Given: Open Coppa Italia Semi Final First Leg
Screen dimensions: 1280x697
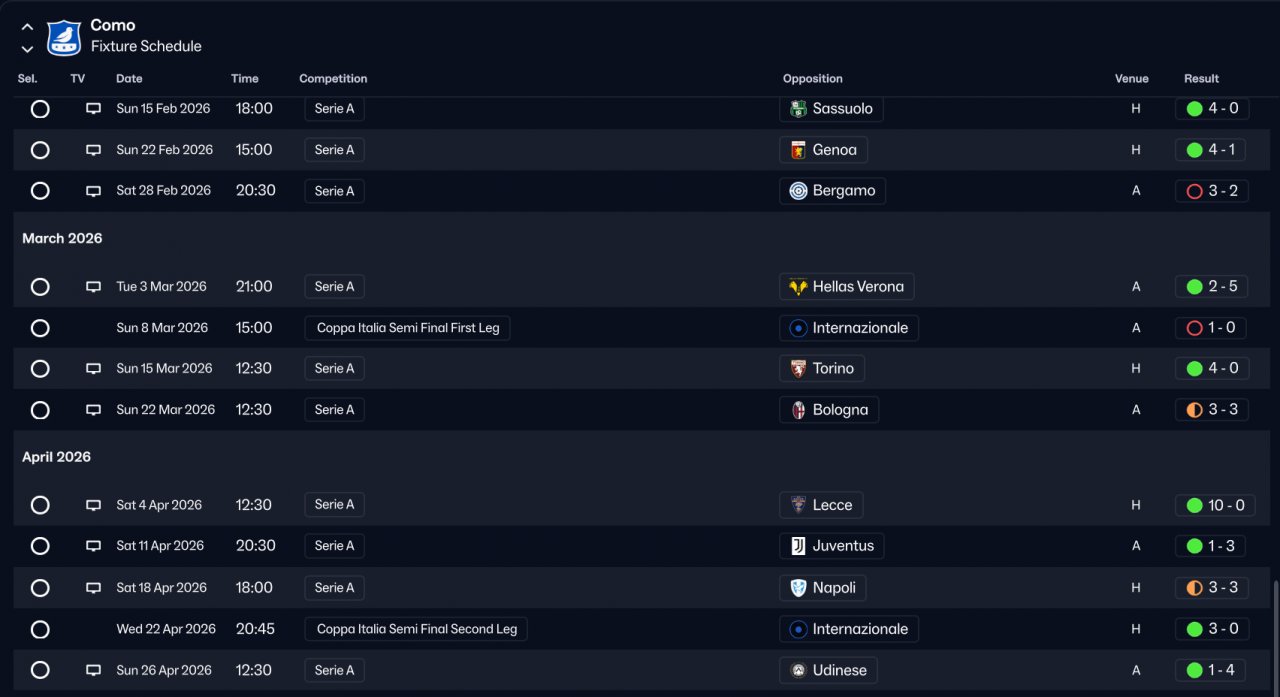Looking at the screenshot, I should coord(407,328).
